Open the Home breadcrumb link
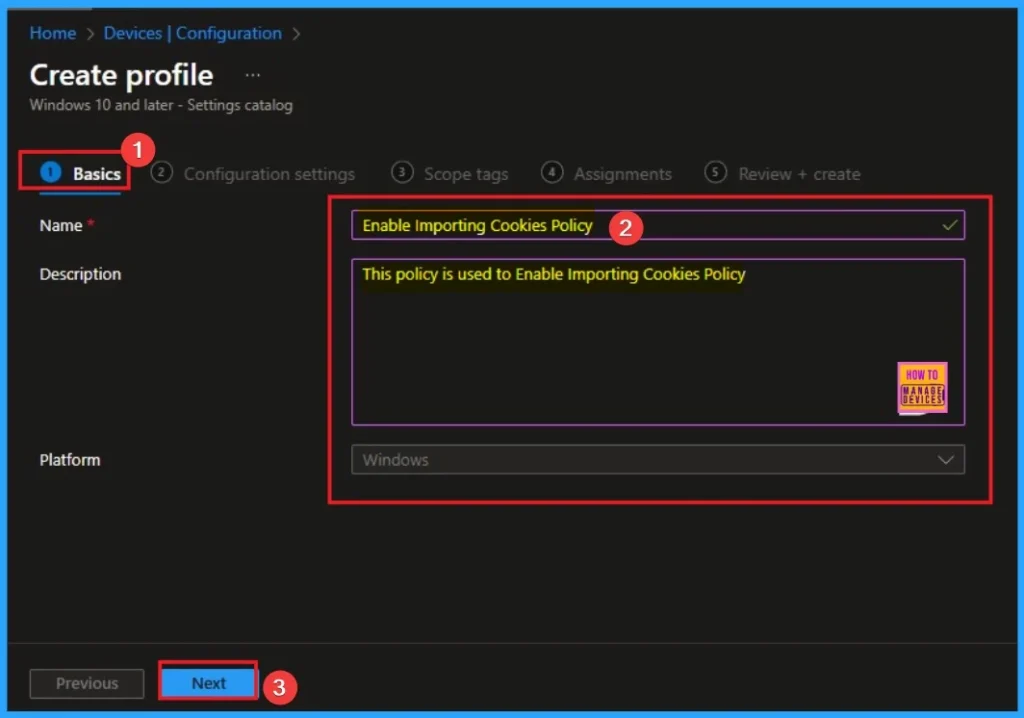The width and height of the screenshot is (1024, 718). pos(53,33)
